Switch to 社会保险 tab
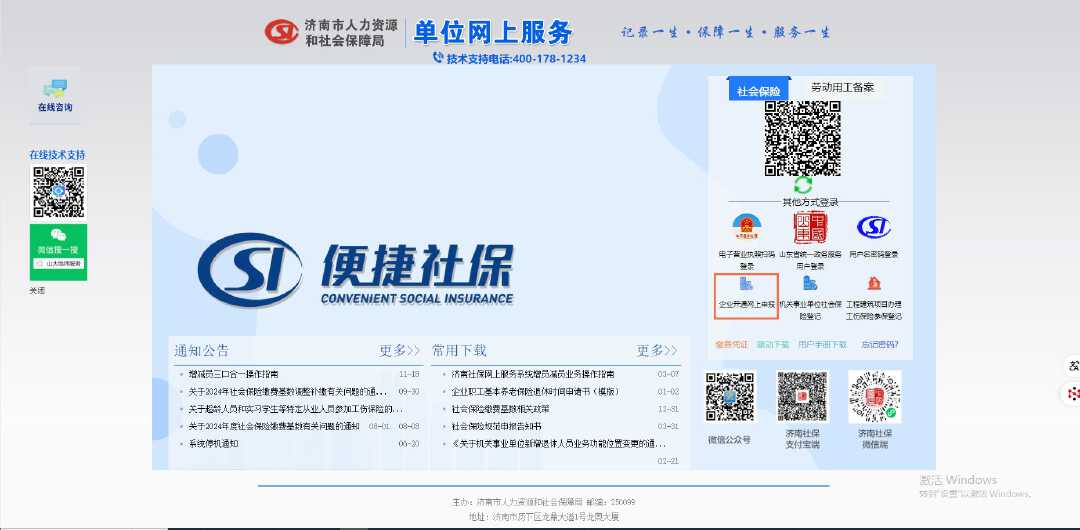The image size is (1080, 530). click(x=759, y=91)
